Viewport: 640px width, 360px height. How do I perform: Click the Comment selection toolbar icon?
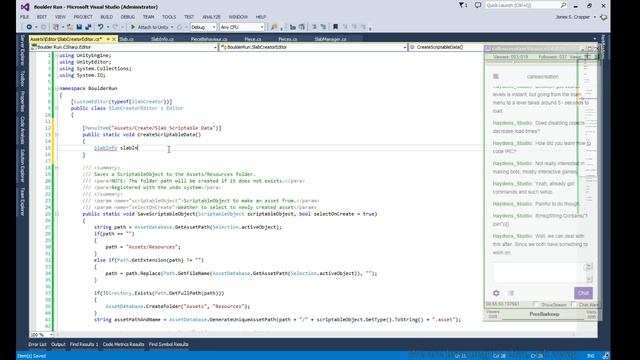tap(293, 27)
